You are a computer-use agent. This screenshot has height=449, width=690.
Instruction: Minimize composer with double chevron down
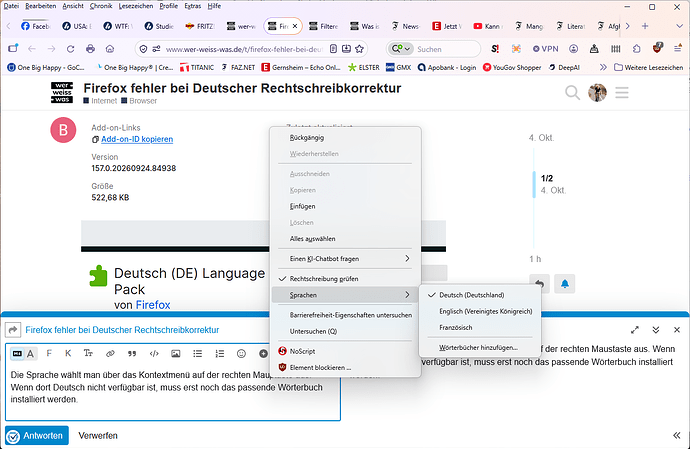pos(656,330)
